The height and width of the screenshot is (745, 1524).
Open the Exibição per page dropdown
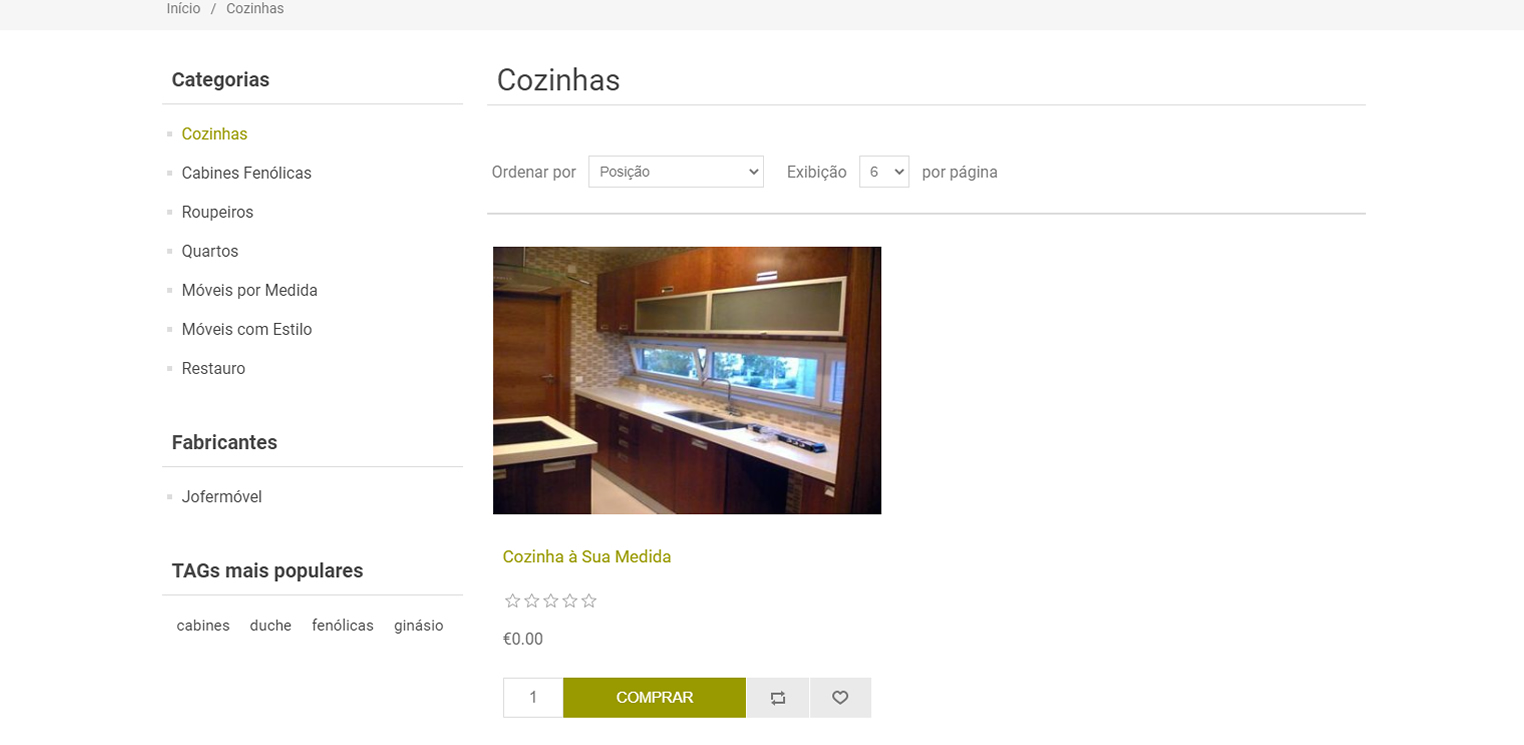click(x=884, y=172)
